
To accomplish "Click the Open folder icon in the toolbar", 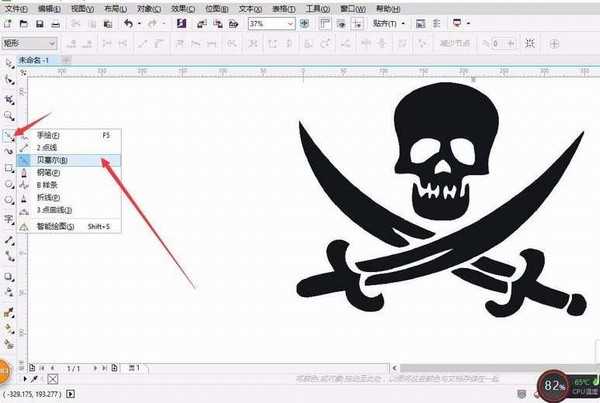I will coord(24,24).
